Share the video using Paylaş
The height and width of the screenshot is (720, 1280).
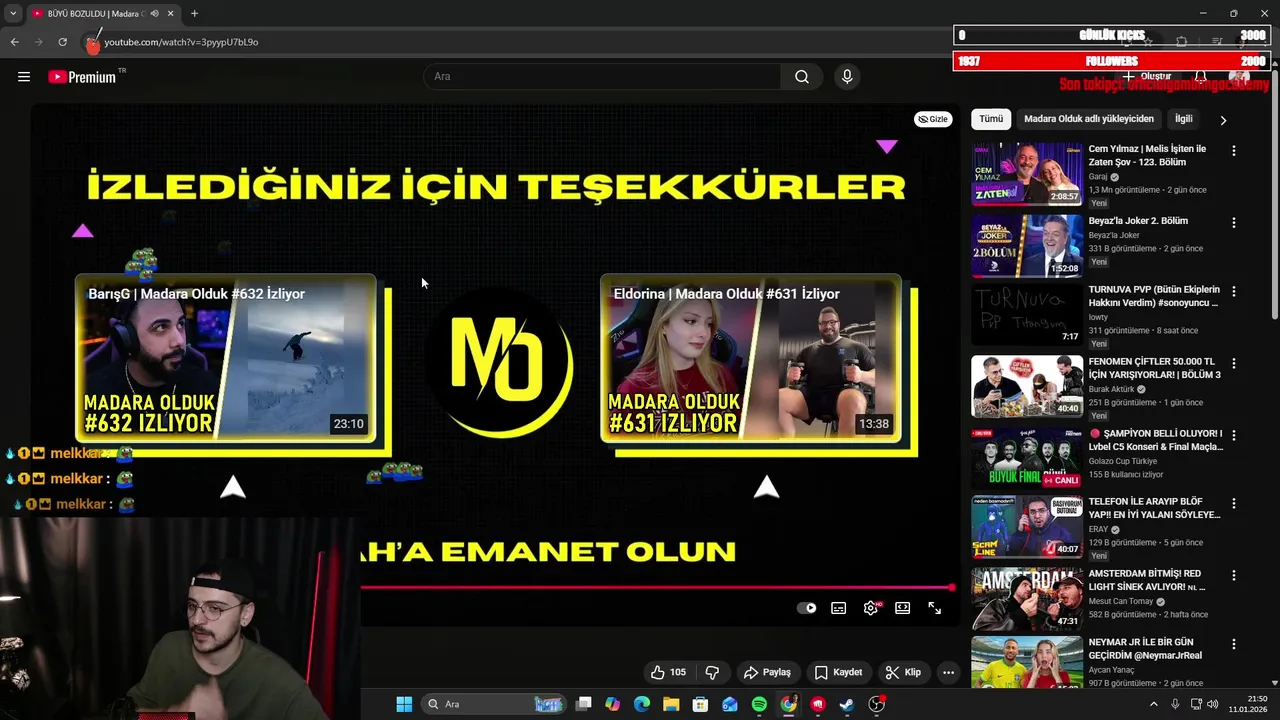coord(767,672)
